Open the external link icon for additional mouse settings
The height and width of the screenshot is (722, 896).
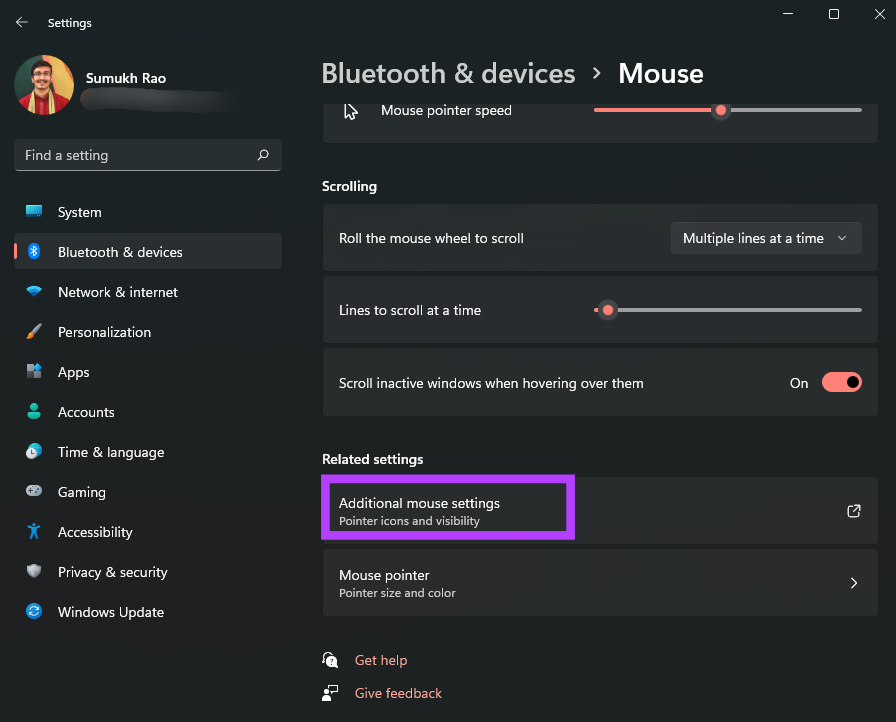(854, 511)
